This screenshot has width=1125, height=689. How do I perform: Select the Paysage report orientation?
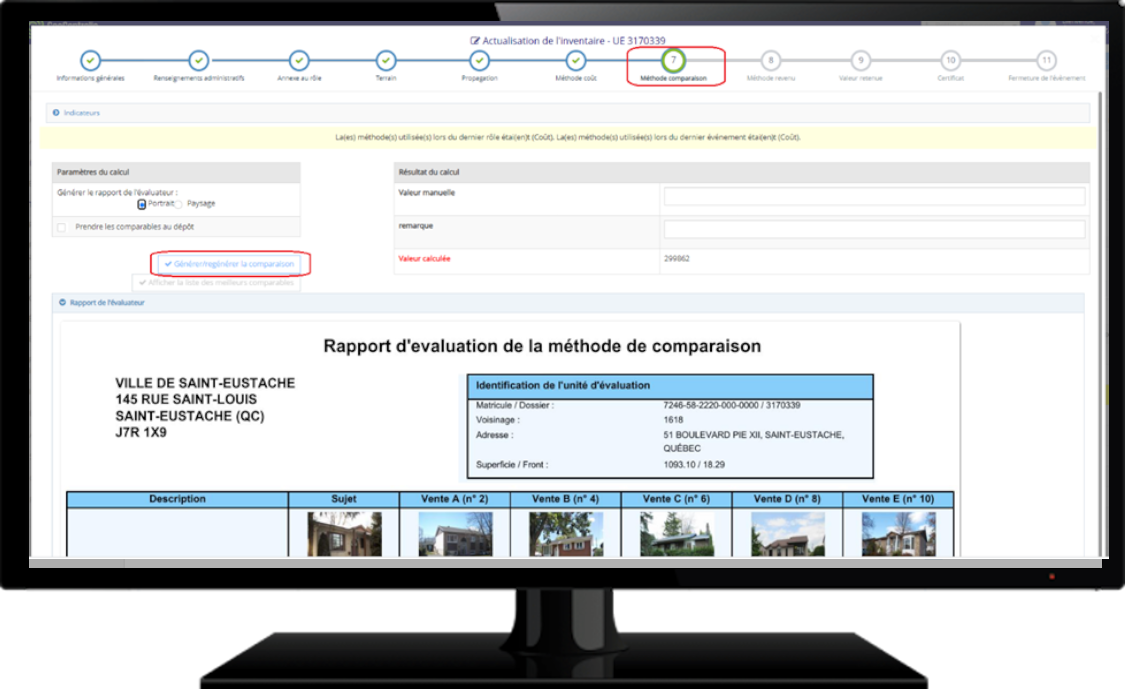pos(179,205)
